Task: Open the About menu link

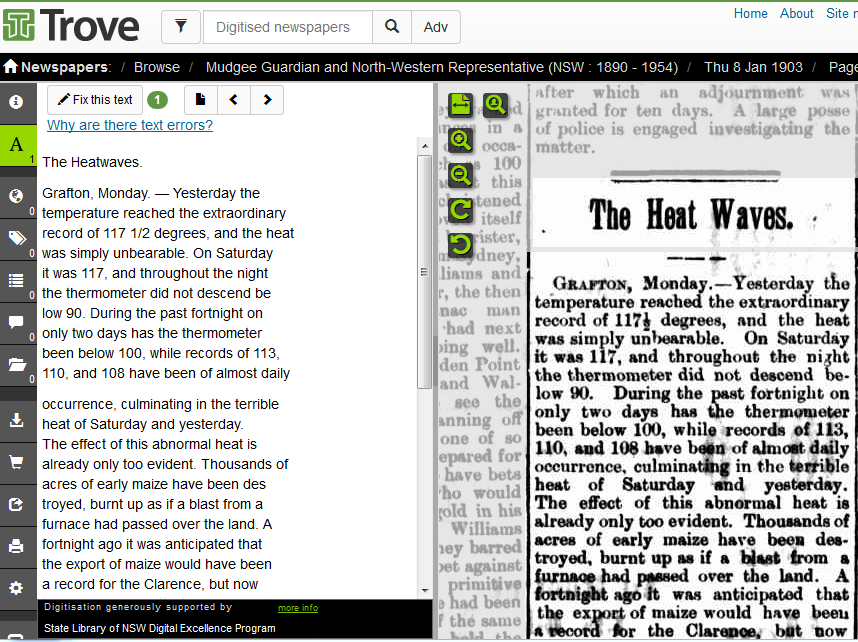Action: click(x=797, y=13)
